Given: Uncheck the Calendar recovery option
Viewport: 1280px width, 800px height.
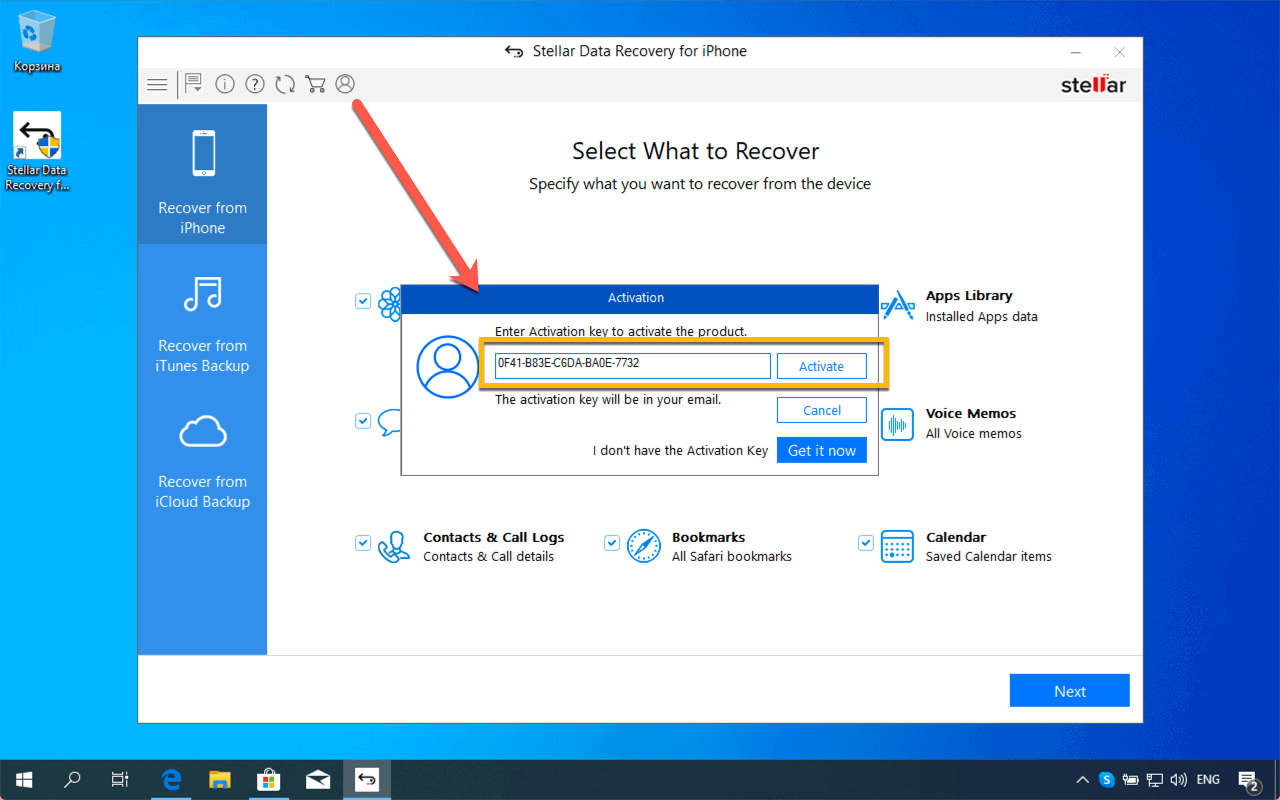Looking at the screenshot, I should pos(865,542).
